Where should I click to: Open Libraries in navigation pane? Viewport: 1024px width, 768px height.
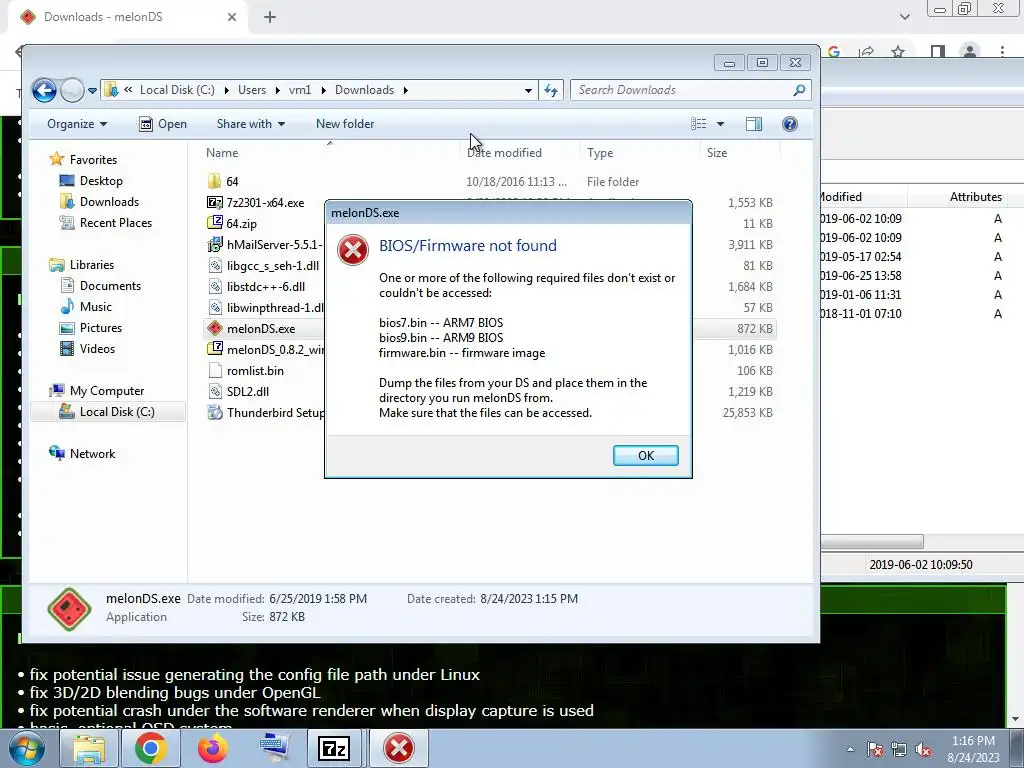coord(91,265)
